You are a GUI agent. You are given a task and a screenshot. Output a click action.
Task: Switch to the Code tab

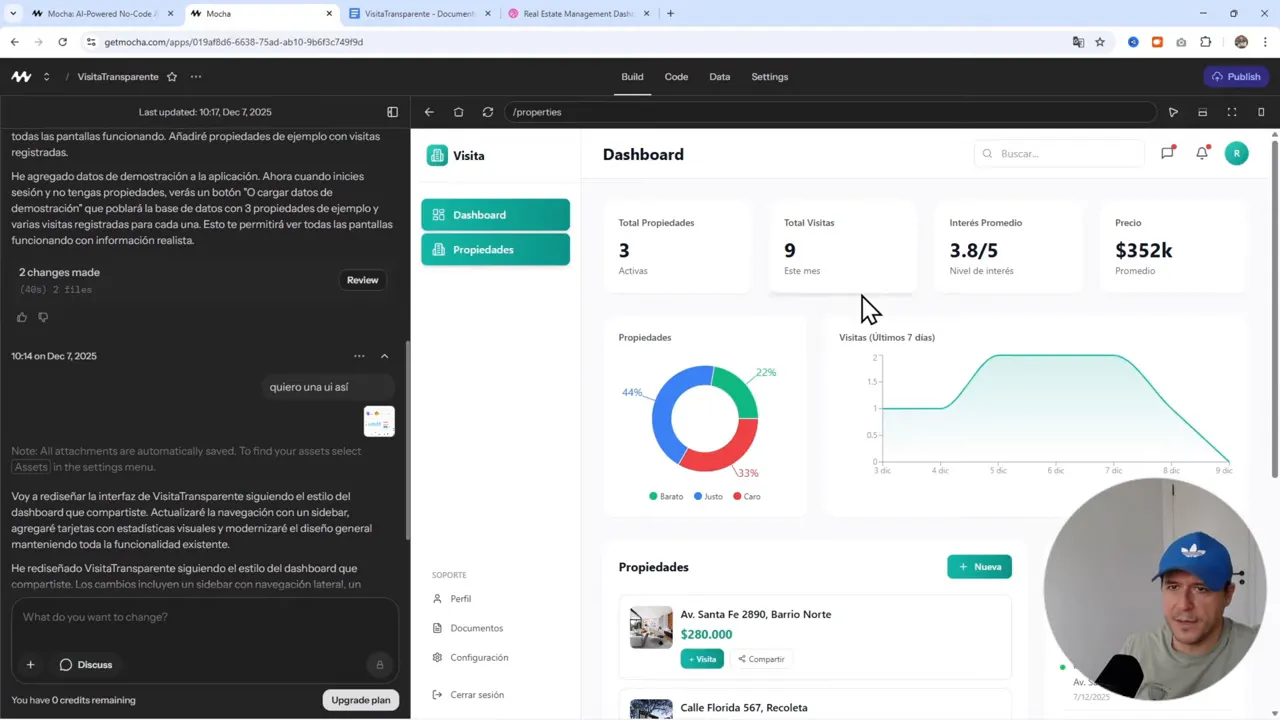[x=676, y=76]
